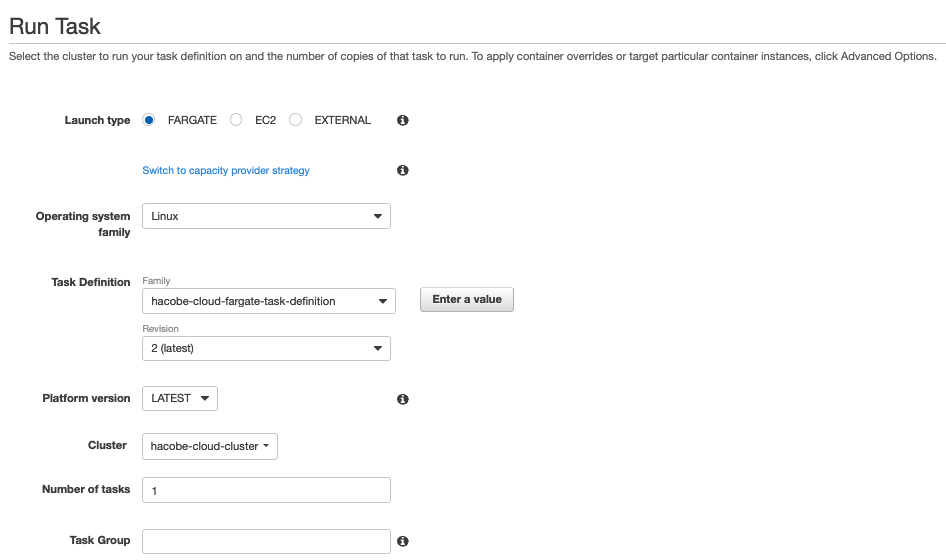The height and width of the screenshot is (560, 946).
Task: Expand the Task Definition Family dropdown
Action: click(268, 301)
